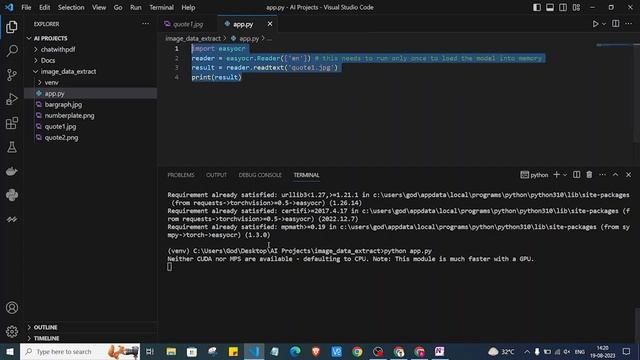This screenshot has height=360, width=640.
Task: Switch to the Output panel tab
Action: coord(216,175)
